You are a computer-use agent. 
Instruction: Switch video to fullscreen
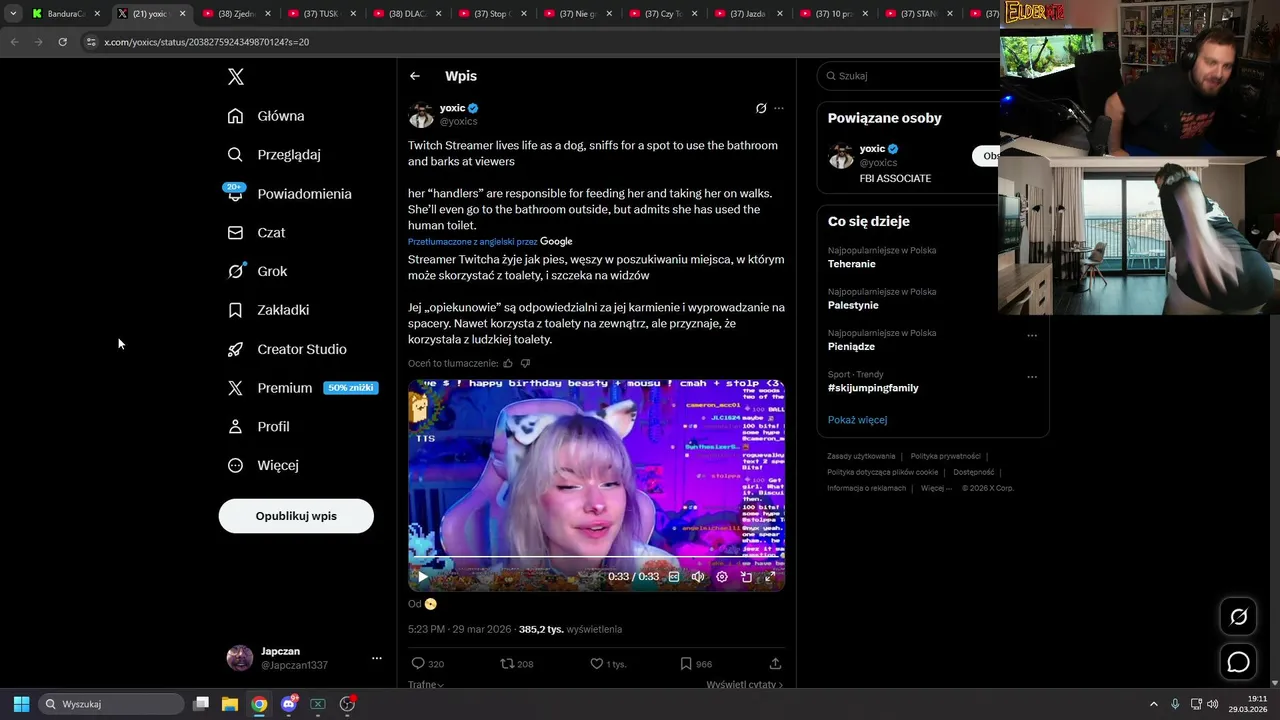770,577
